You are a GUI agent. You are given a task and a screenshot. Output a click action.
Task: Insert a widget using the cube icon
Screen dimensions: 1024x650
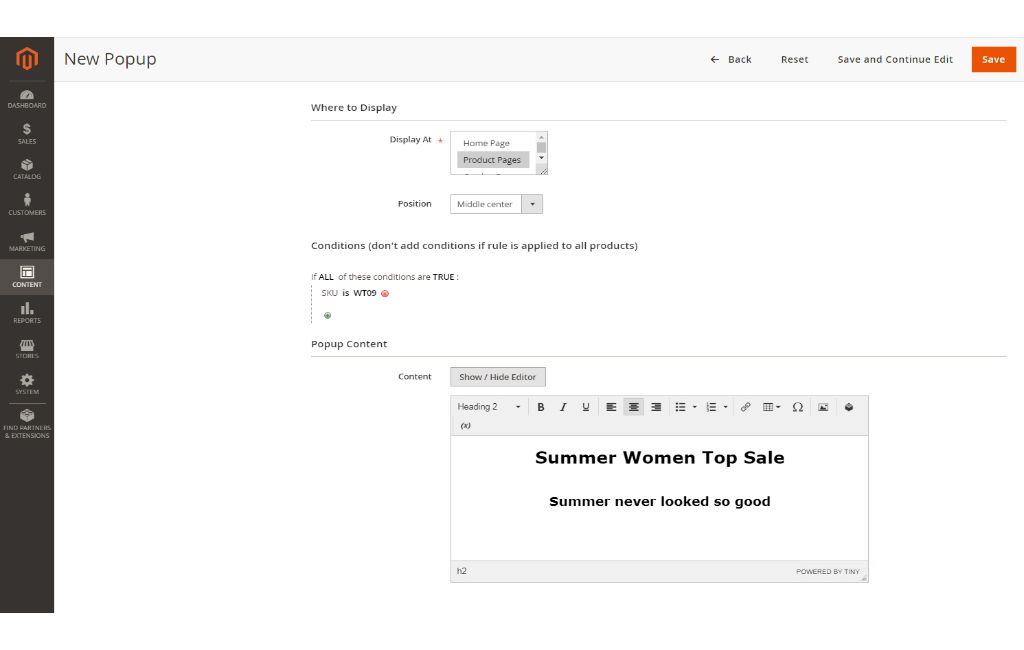[849, 407]
